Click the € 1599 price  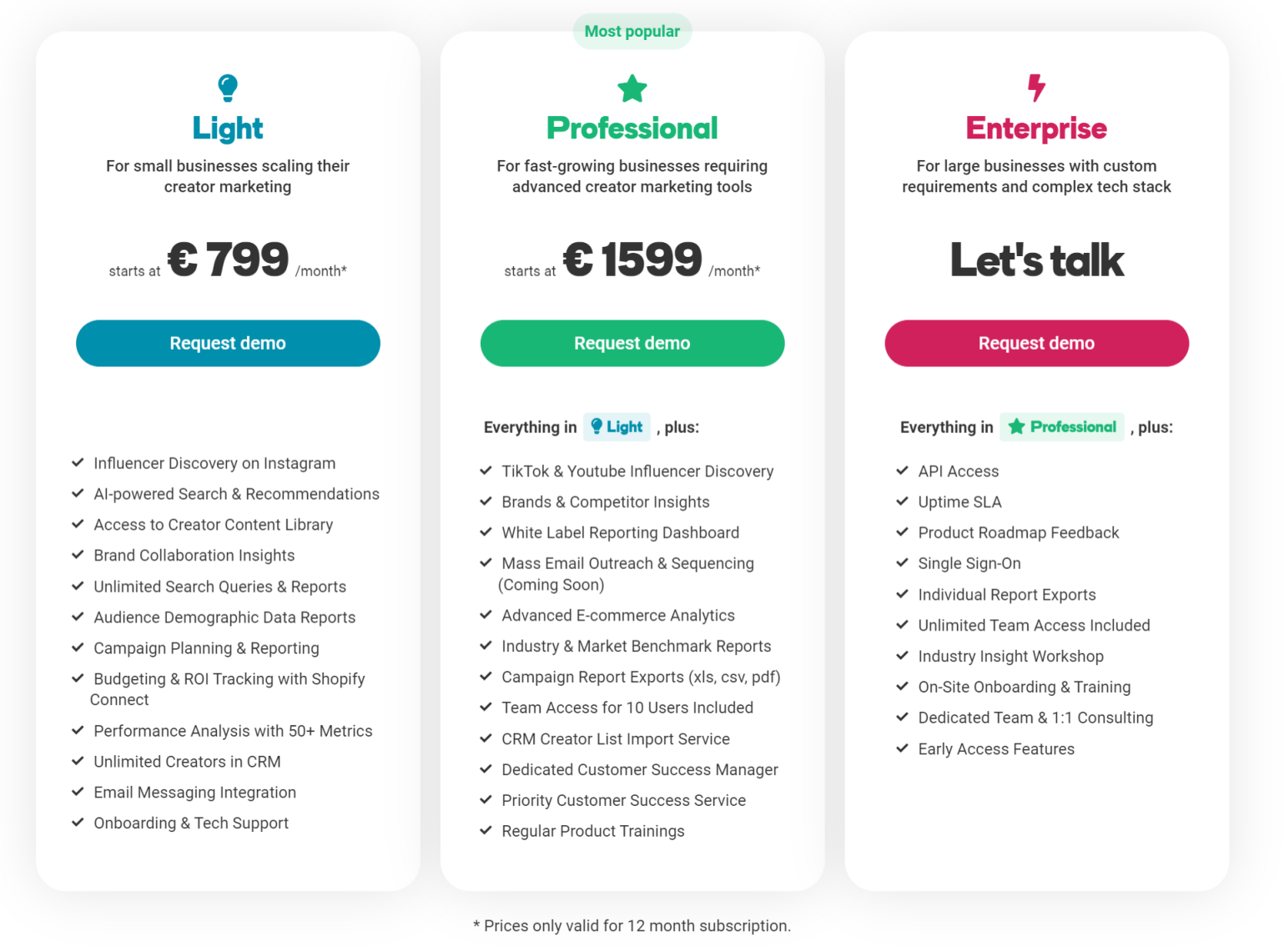coord(632,259)
